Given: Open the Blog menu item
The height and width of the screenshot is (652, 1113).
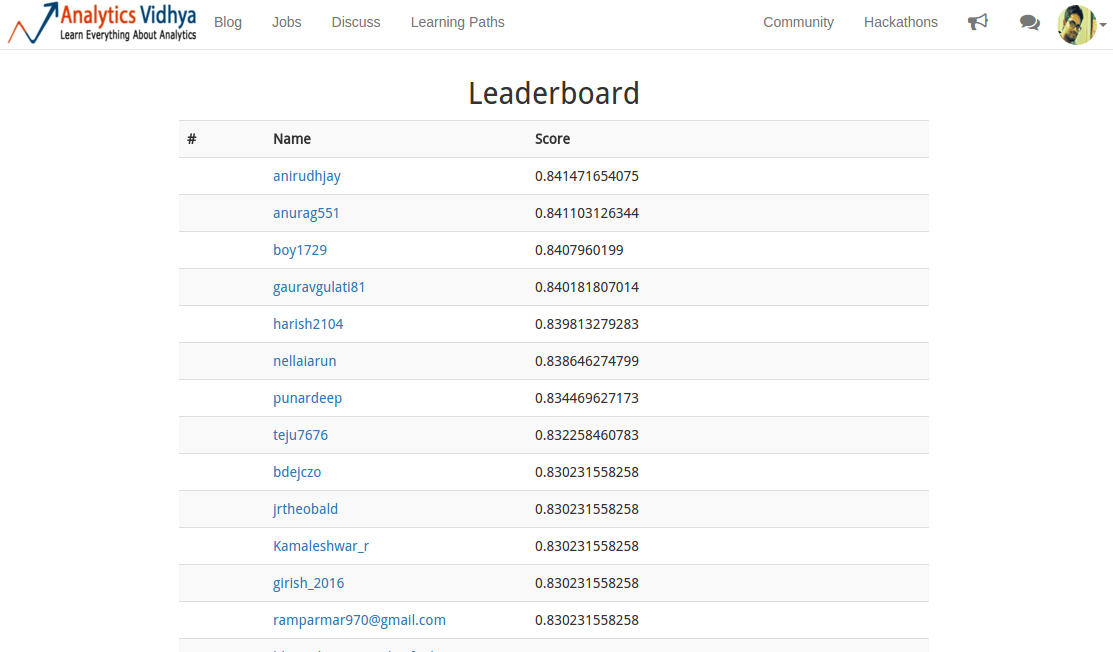Looking at the screenshot, I should pyautogui.click(x=228, y=22).
